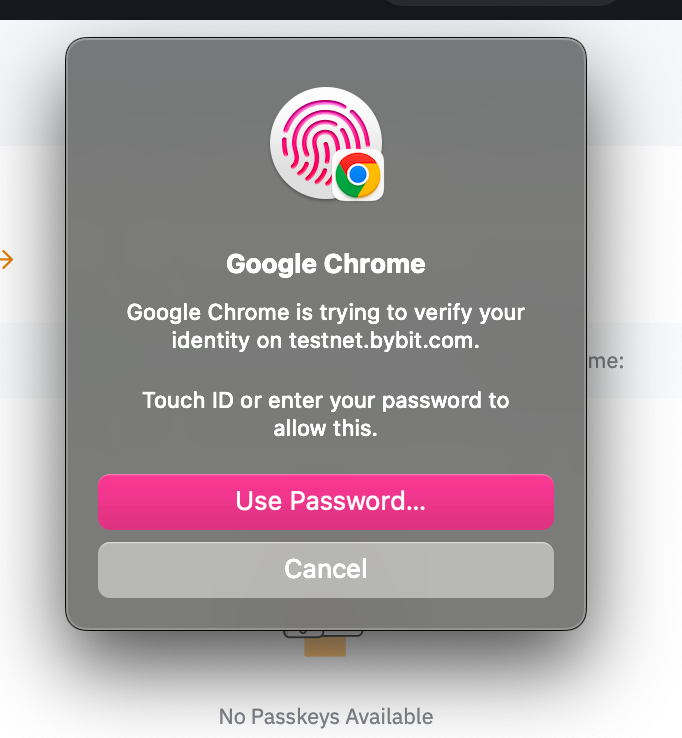The height and width of the screenshot is (738, 682).
Task: Click the partial "me:" label at right
Action: click(605, 360)
